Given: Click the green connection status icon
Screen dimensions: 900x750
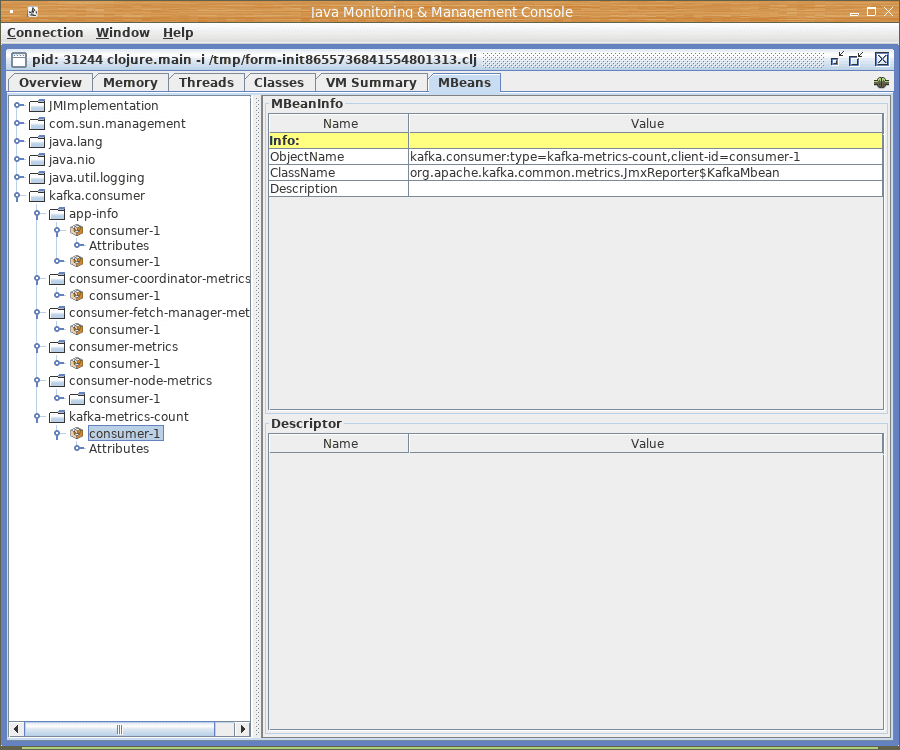Looking at the screenshot, I should coord(881,83).
